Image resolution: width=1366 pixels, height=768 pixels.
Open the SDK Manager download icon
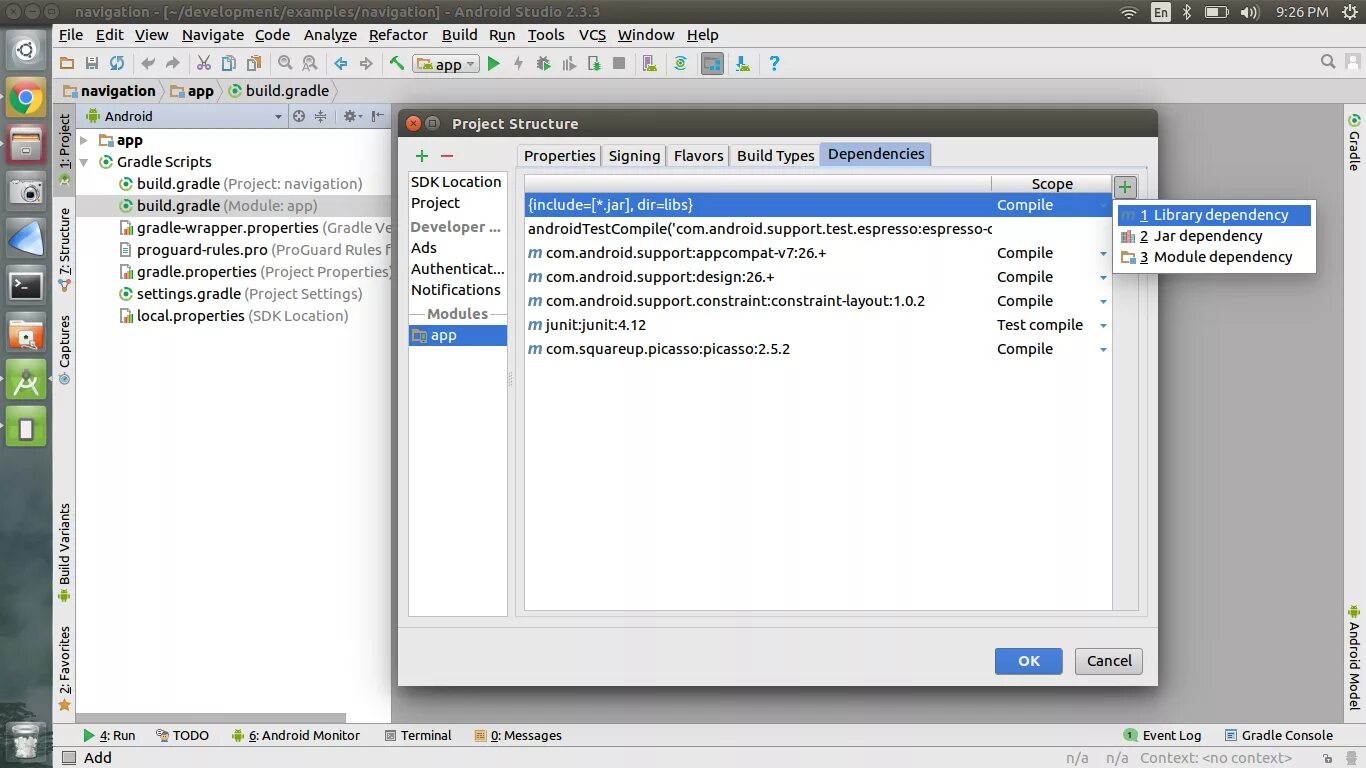point(742,63)
